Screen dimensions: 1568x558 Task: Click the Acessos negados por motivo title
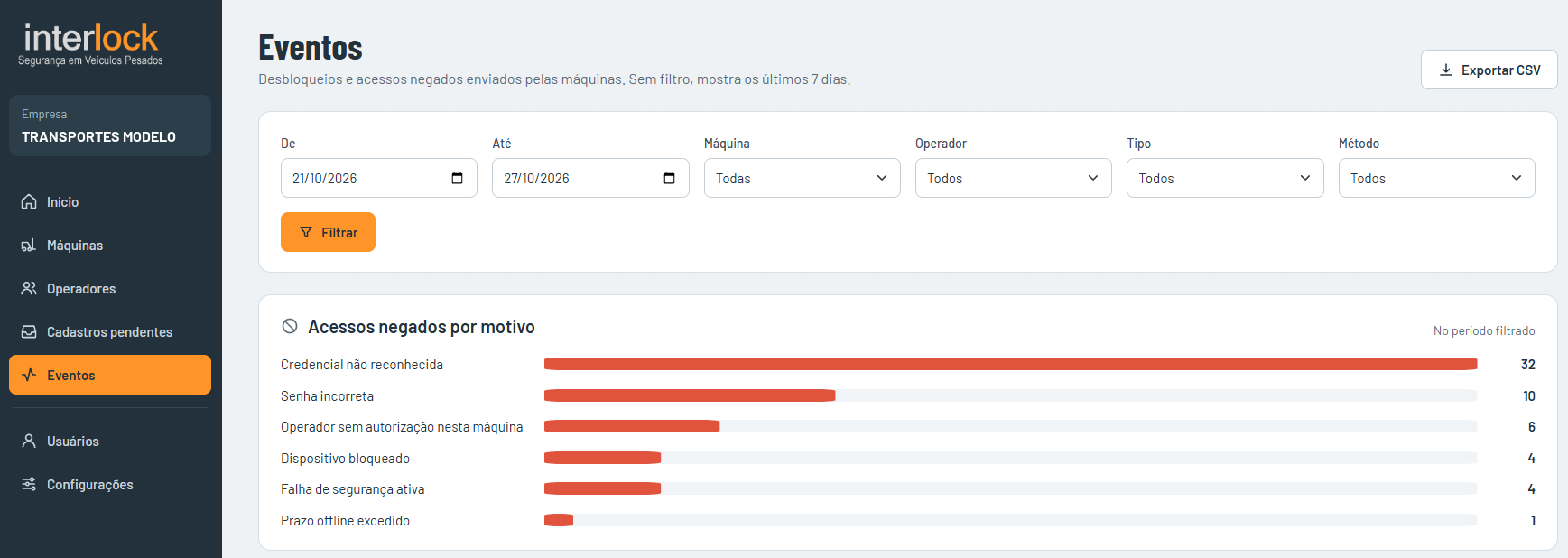pyautogui.click(x=422, y=326)
